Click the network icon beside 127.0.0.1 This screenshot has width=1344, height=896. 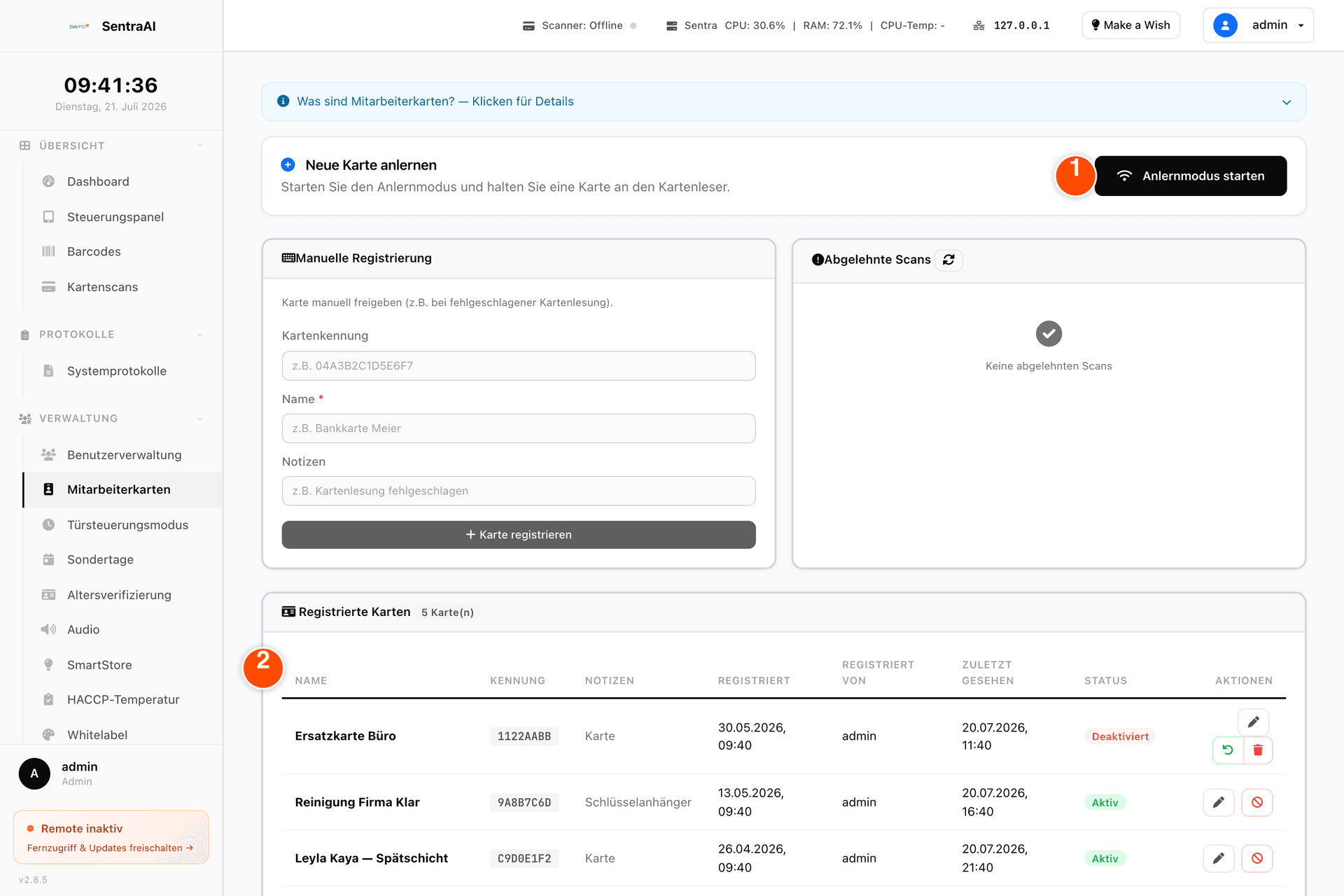979,26
